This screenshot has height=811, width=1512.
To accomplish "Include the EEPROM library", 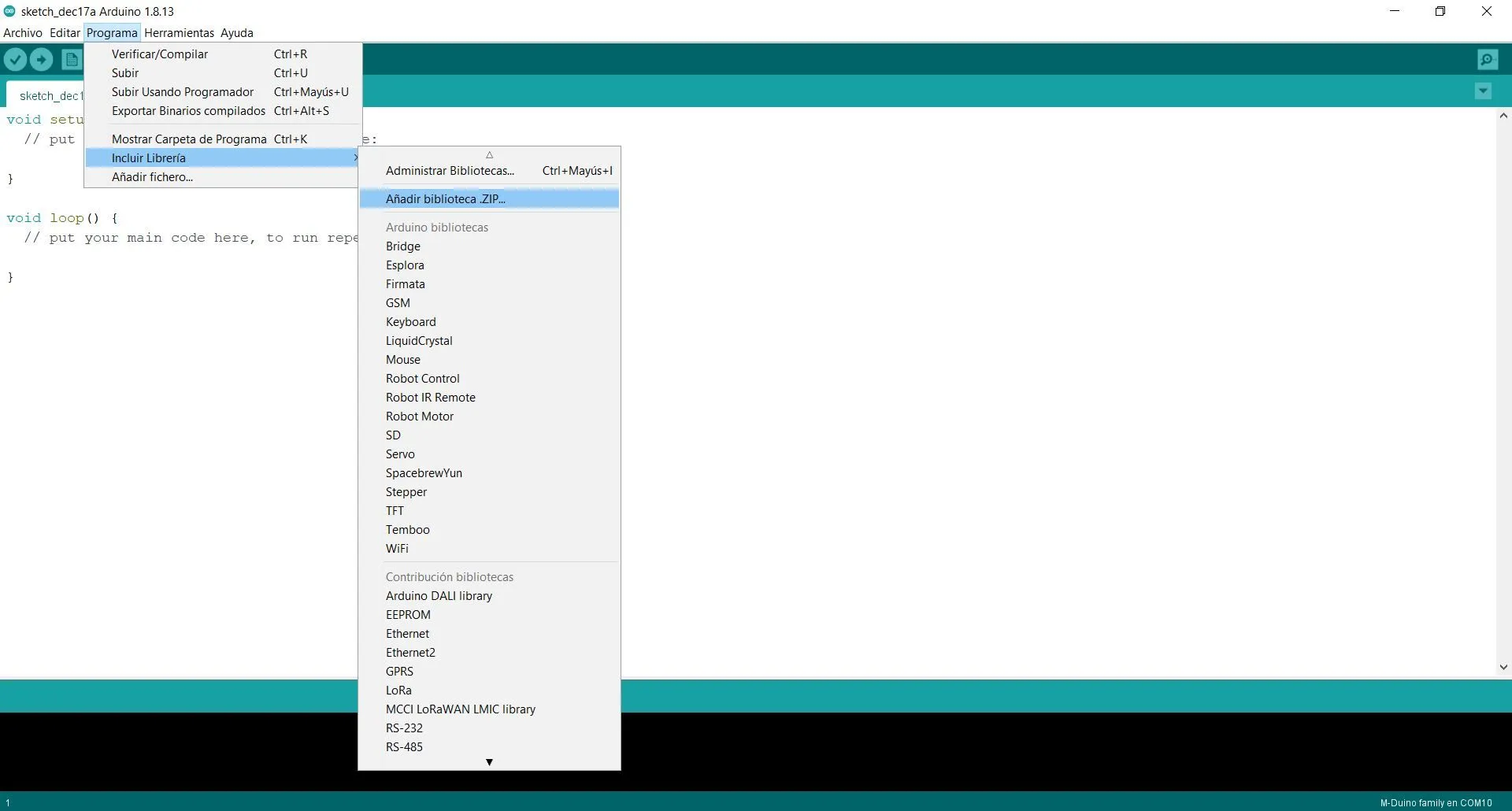I will [489, 615].
